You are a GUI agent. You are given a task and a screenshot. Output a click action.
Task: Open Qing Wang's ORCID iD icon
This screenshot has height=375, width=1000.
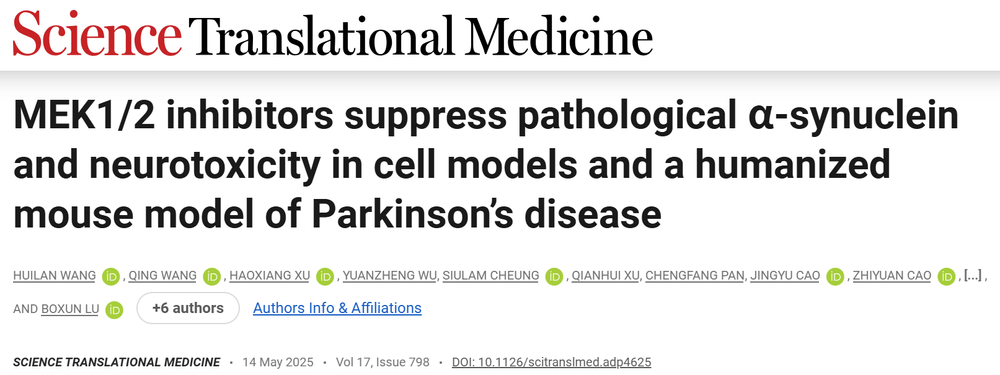212,276
